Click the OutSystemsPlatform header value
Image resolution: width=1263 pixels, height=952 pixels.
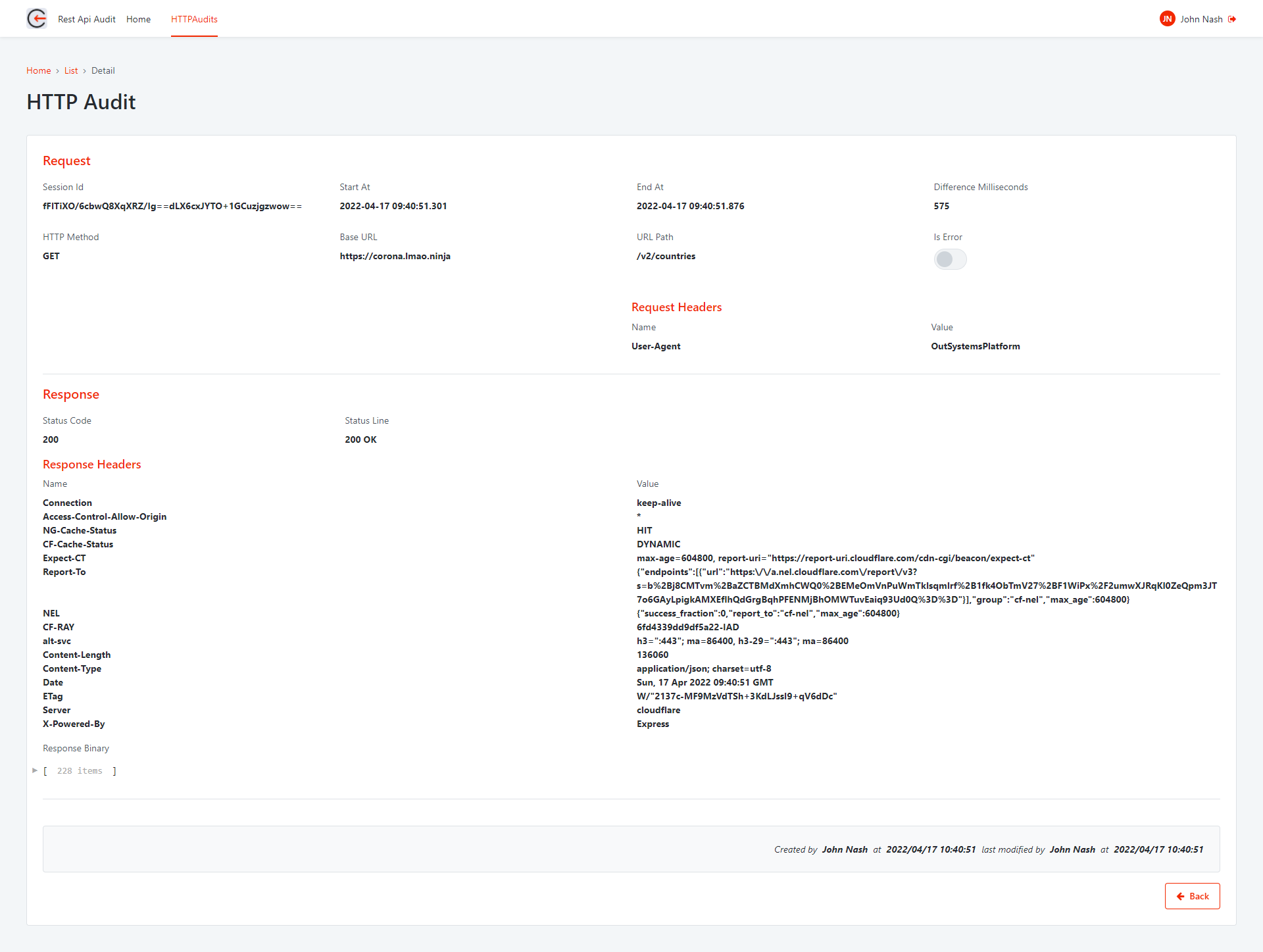coord(976,346)
